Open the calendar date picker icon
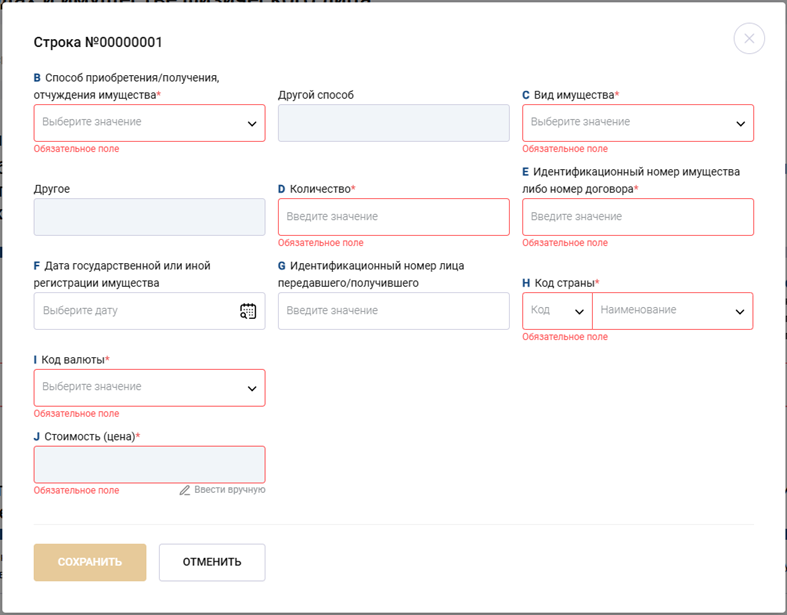Image resolution: width=787 pixels, height=615 pixels. pyautogui.click(x=248, y=311)
